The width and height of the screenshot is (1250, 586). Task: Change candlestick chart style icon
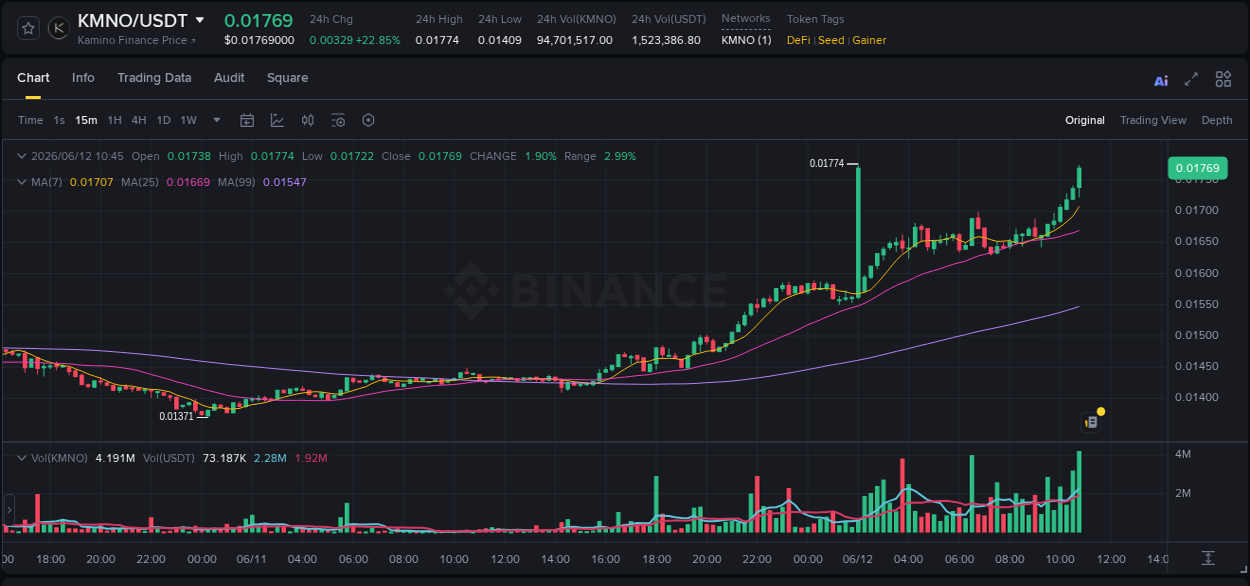(308, 120)
